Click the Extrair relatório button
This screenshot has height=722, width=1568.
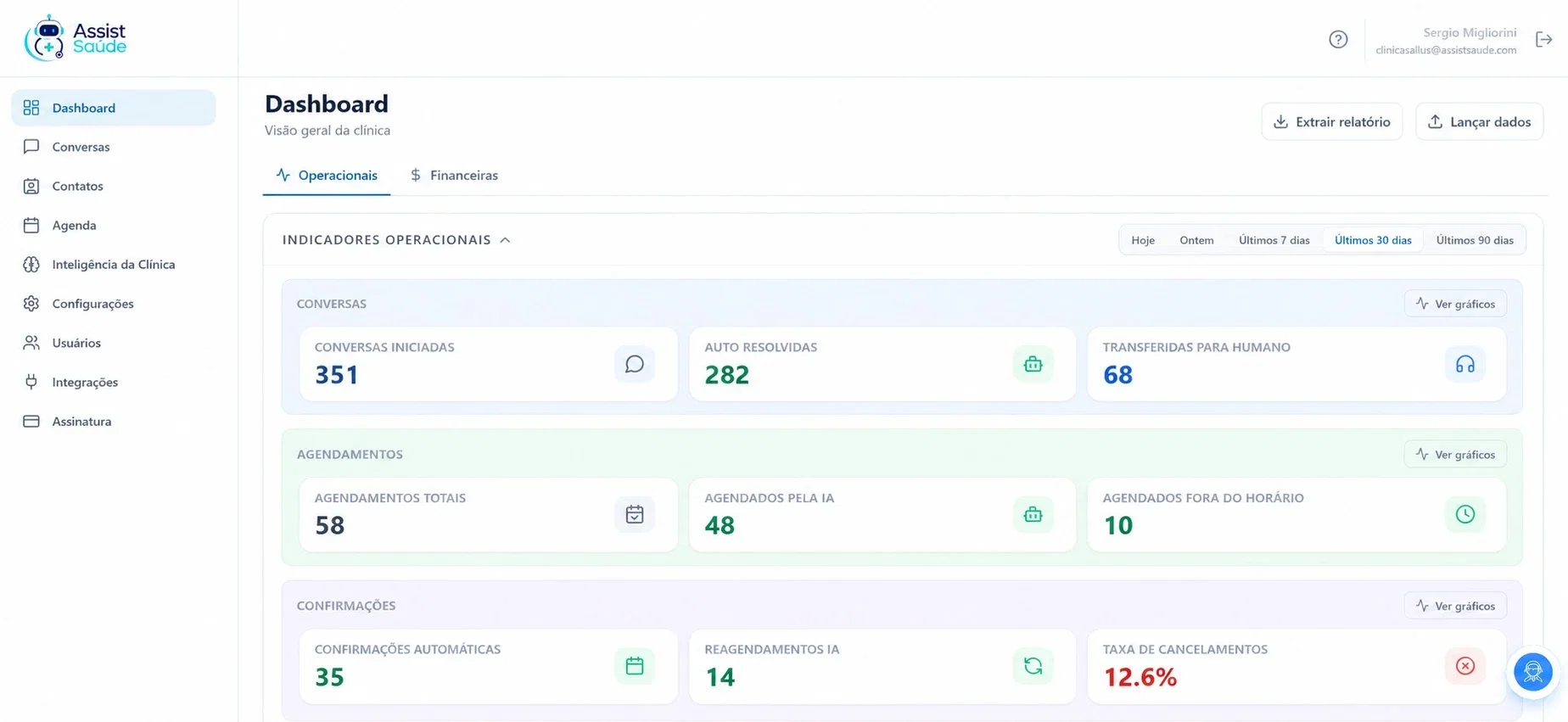point(1332,121)
